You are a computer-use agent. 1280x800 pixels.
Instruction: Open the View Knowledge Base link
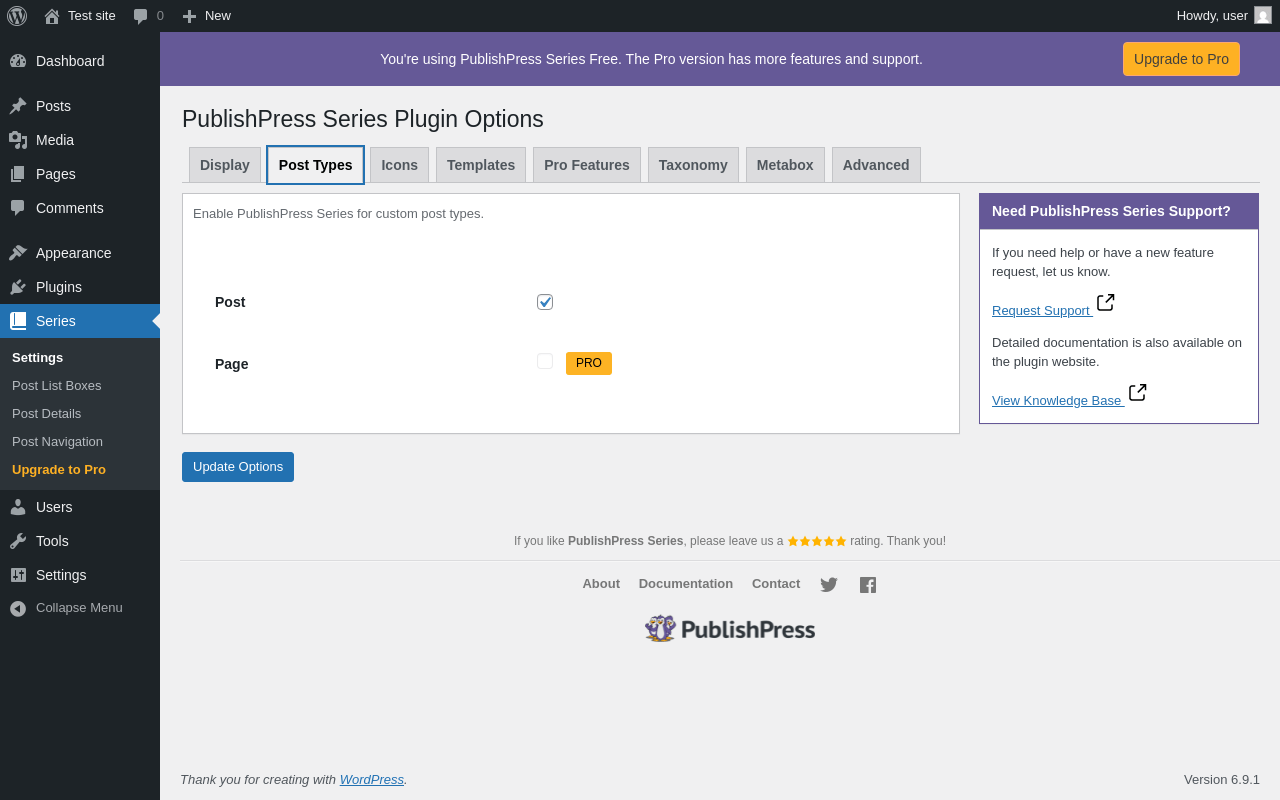[x=1057, y=401]
